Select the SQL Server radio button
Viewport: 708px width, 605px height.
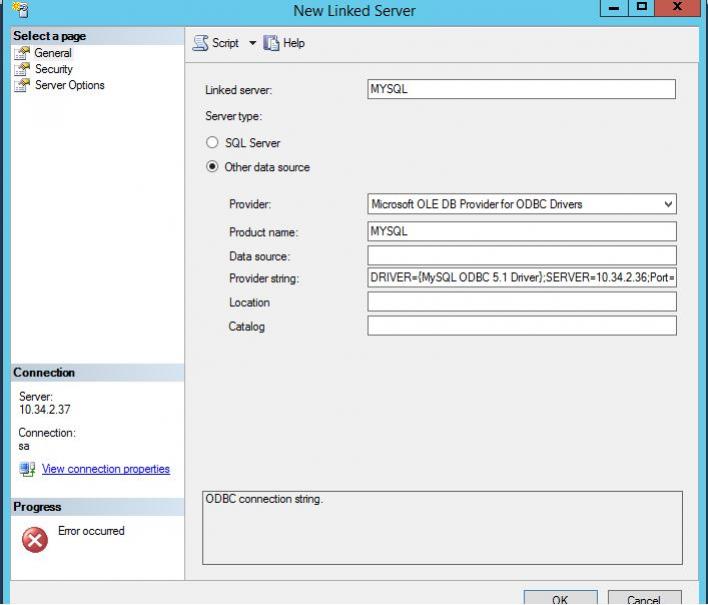click(212, 143)
